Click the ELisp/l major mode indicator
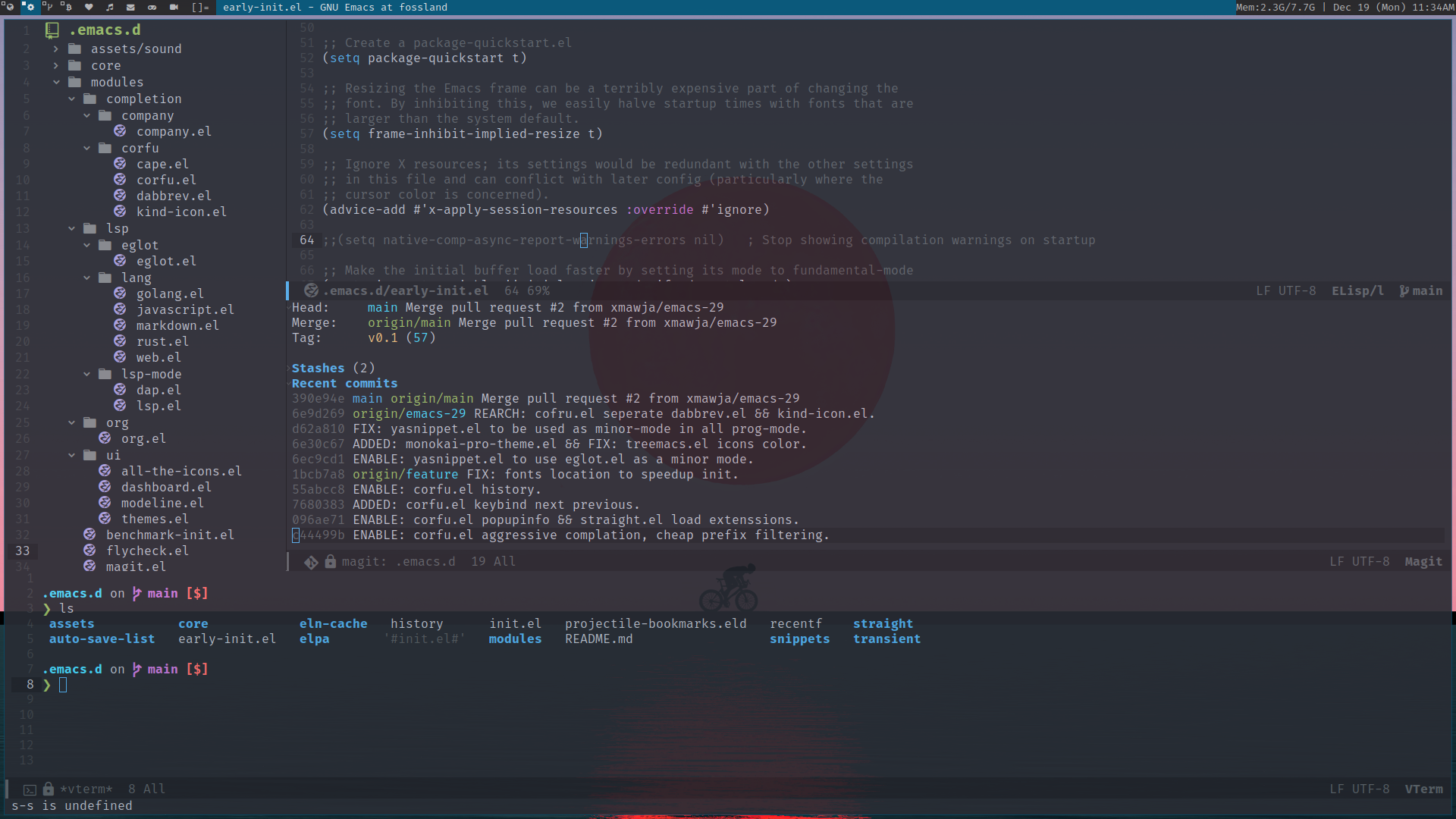 [1357, 290]
